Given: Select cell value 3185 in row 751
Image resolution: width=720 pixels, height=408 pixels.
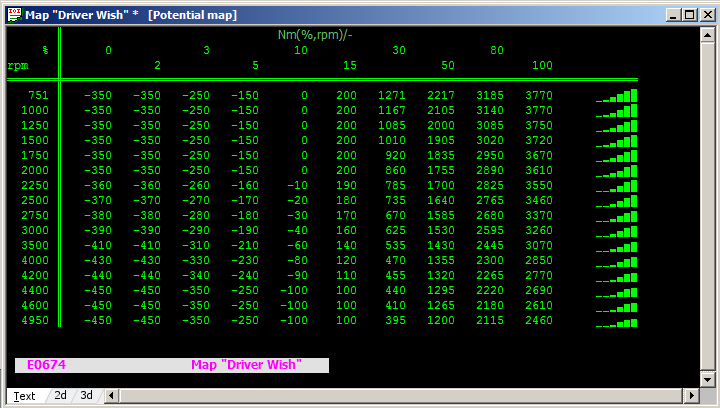Looking at the screenshot, I should (x=490, y=95).
